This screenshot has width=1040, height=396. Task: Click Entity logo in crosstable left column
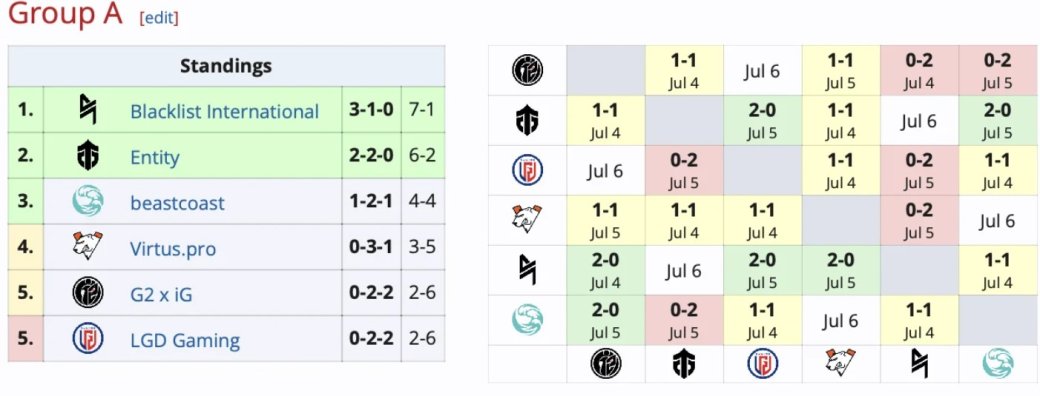pos(527,121)
